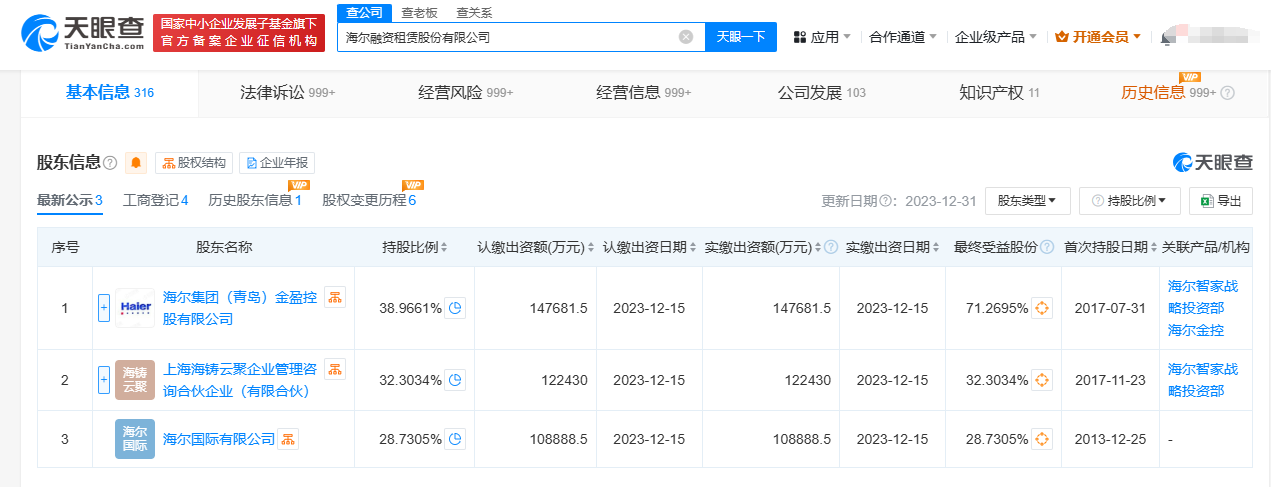The width and height of the screenshot is (1271, 487).
Task: Open the 基本信息 tab
Action: click(110, 93)
